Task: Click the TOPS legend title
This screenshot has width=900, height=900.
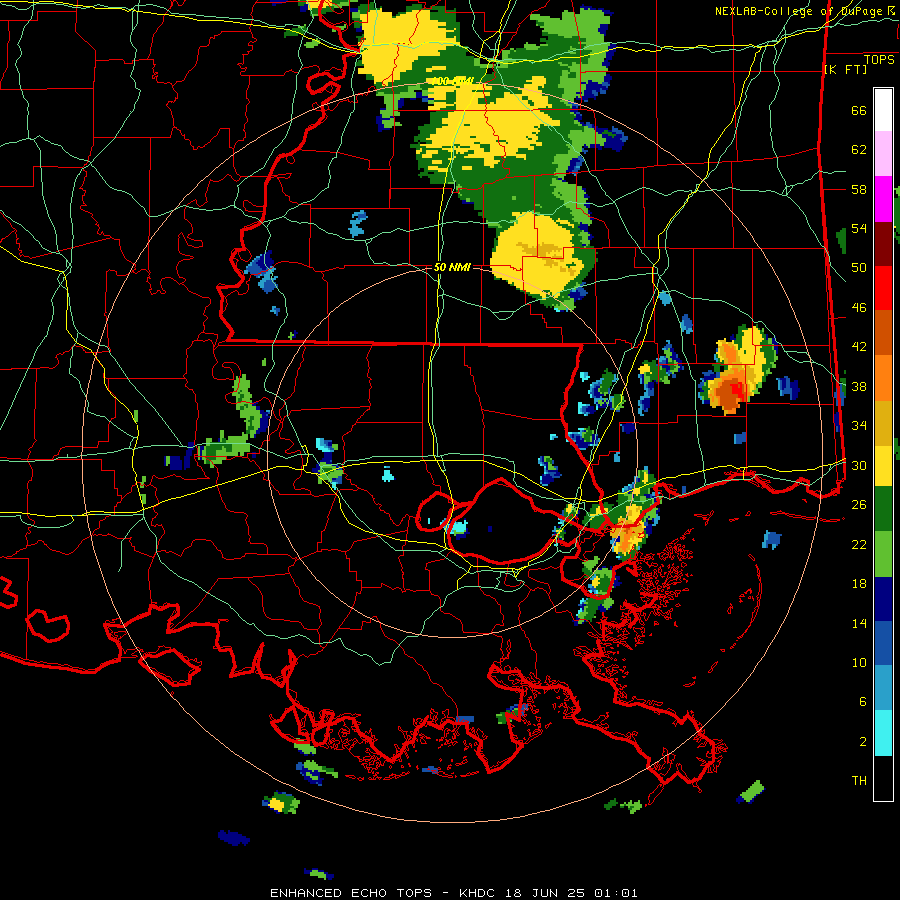Action: (879, 59)
